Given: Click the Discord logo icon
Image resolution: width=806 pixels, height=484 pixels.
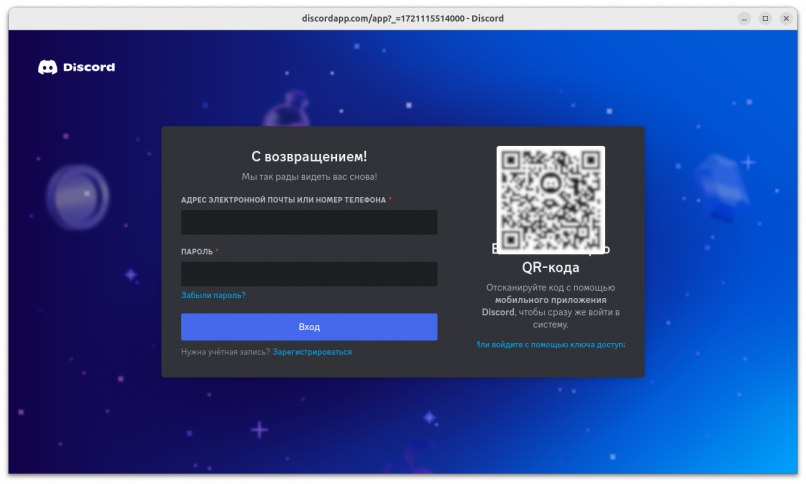Looking at the screenshot, I should coord(47,67).
